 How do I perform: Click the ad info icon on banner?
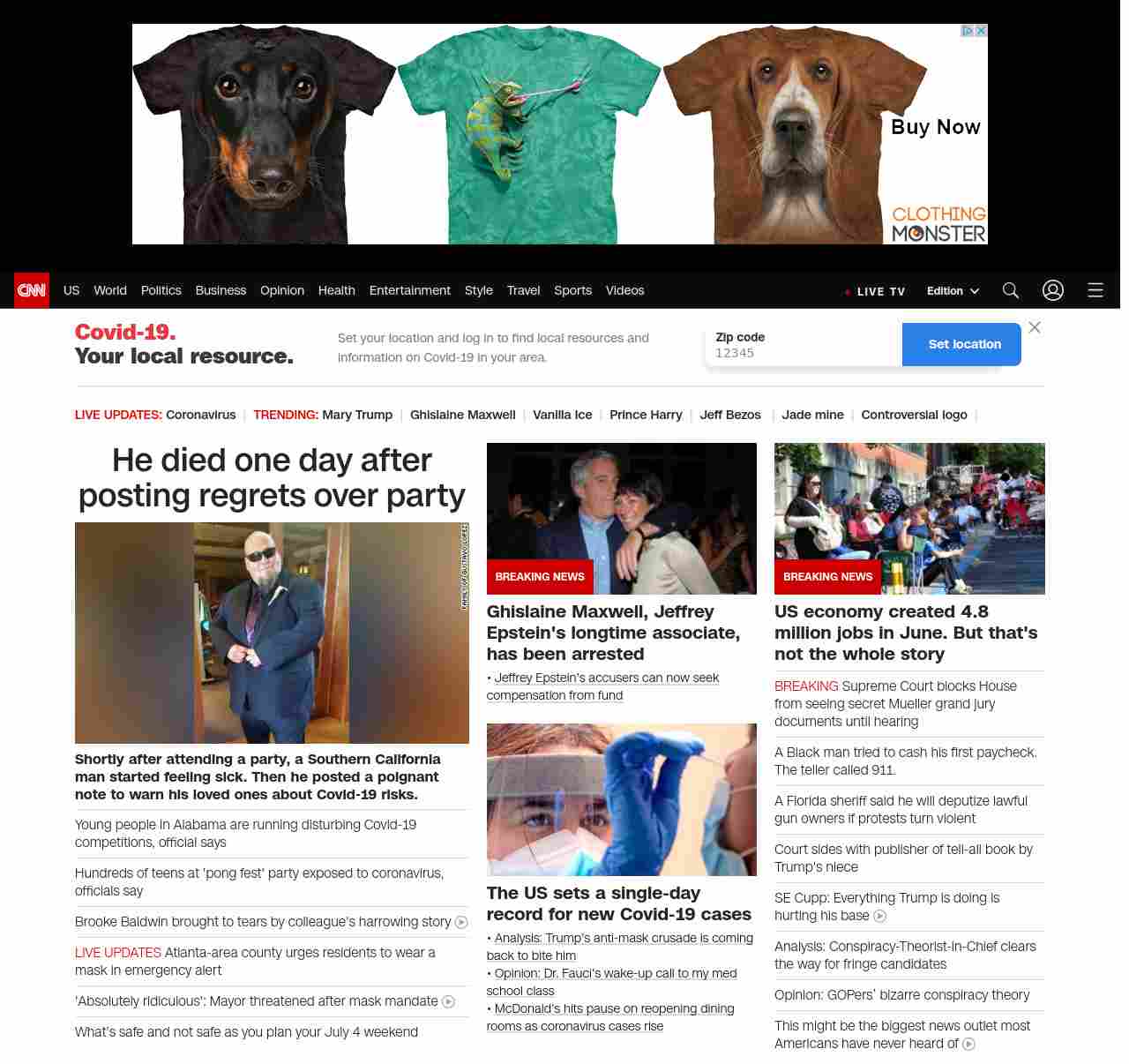coord(967,31)
